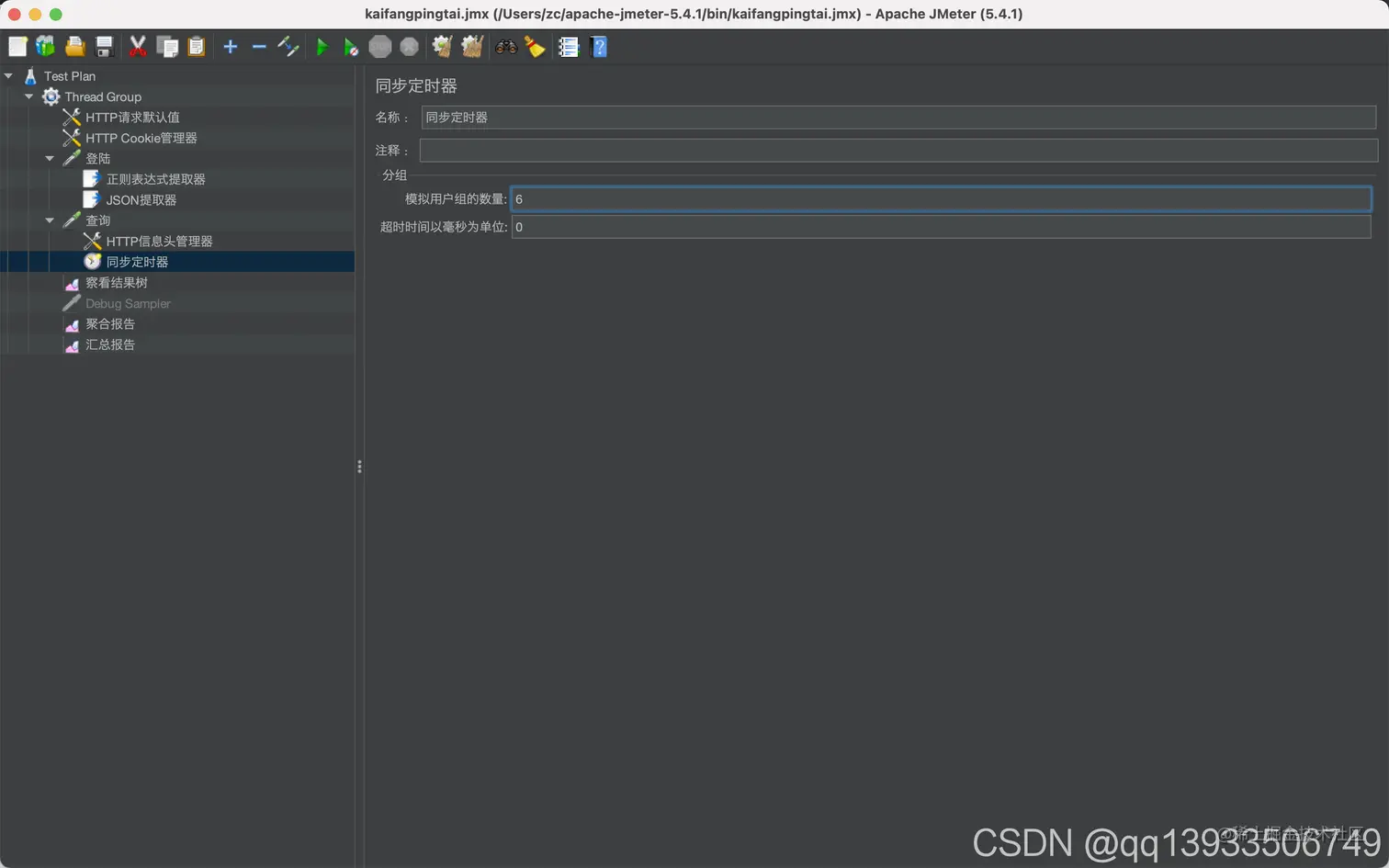This screenshot has width=1389, height=868.
Task: Collapse the Test Plan tree node
Action: point(8,76)
